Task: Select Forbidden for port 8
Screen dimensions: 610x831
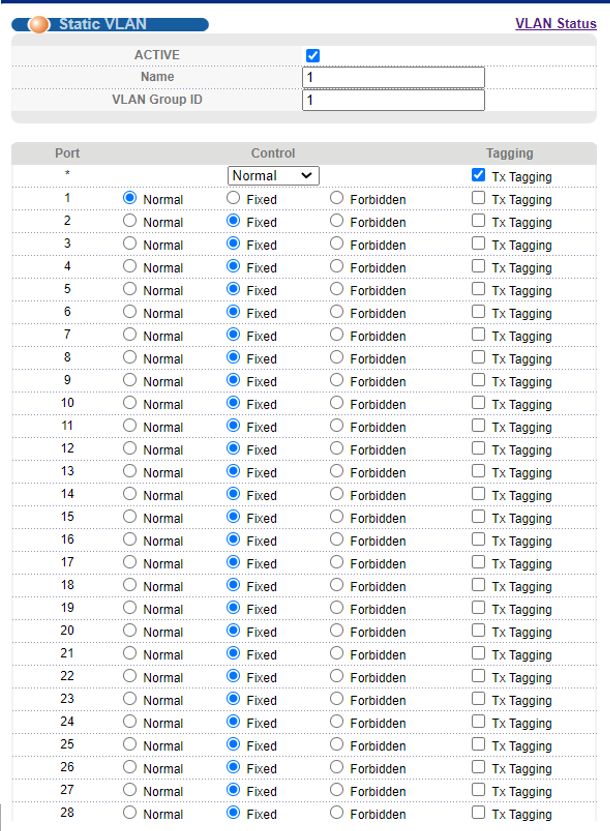Action: point(337,357)
